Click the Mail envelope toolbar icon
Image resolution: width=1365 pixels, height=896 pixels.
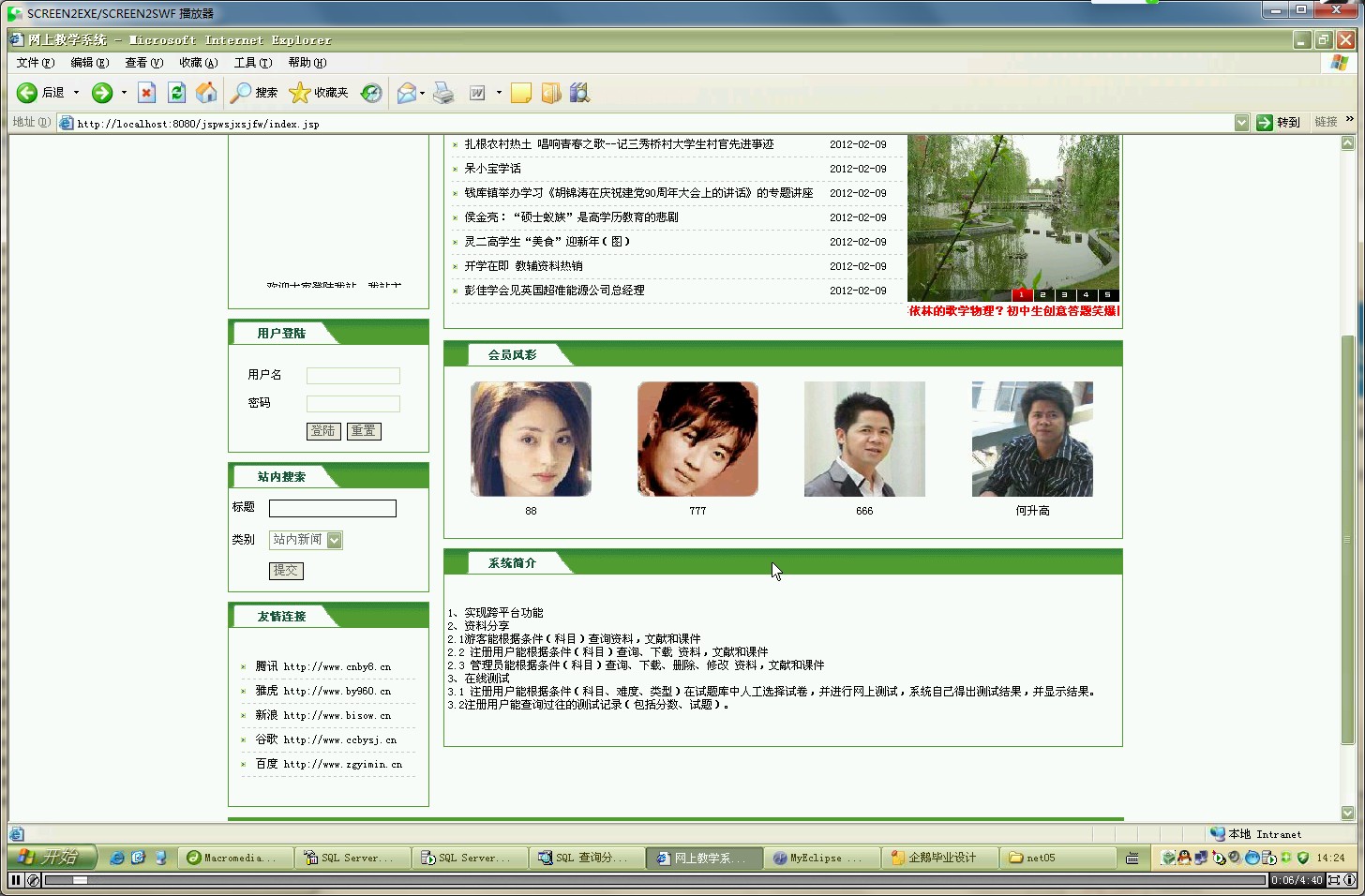407,93
